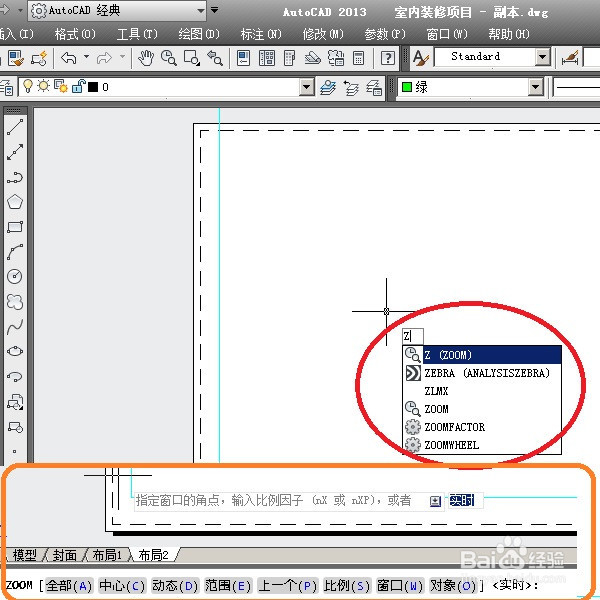The width and height of the screenshot is (600, 600).
Task: Select the Ellipse tool
Action: [15, 351]
